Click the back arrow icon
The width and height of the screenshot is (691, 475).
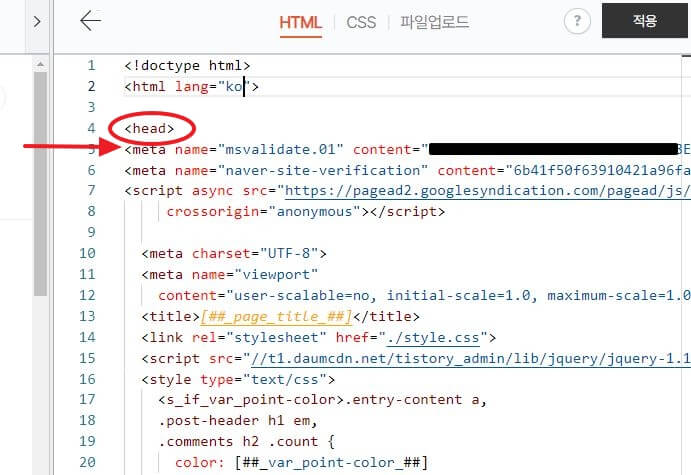point(91,21)
